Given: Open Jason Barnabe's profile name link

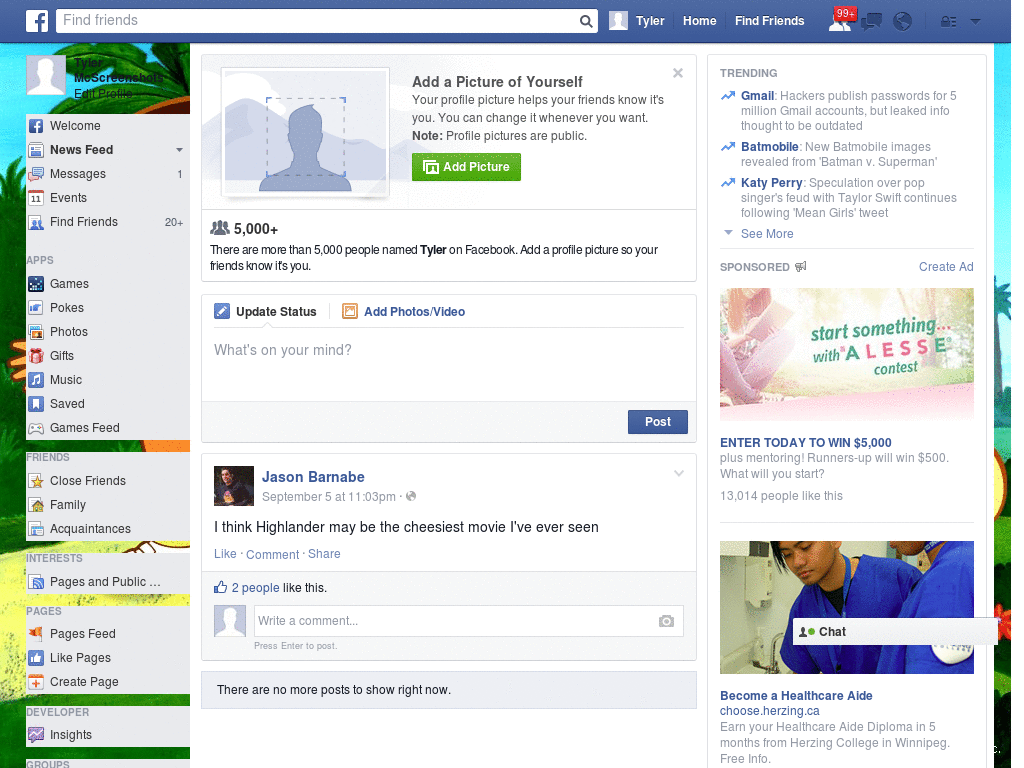Looking at the screenshot, I should click(313, 477).
